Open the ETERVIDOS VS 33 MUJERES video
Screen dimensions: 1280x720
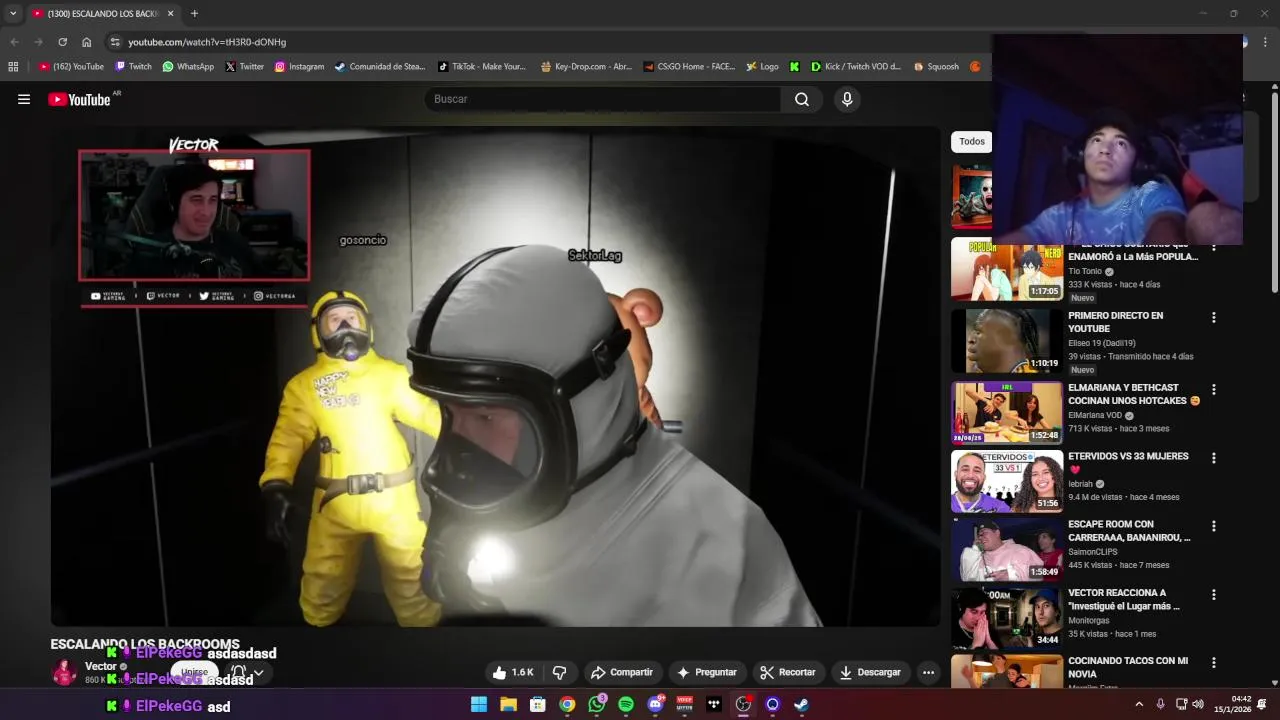[1006, 481]
